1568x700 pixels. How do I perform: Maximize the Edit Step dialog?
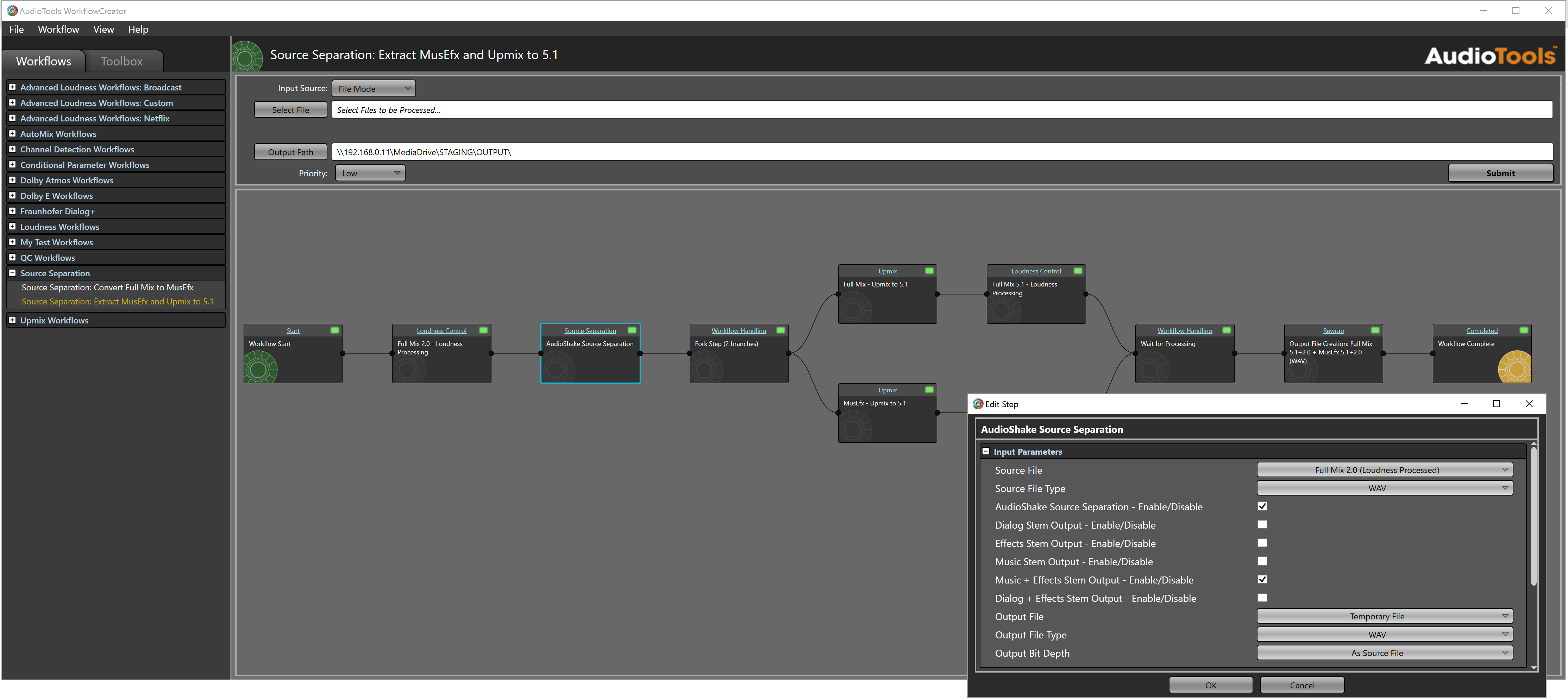point(1496,404)
